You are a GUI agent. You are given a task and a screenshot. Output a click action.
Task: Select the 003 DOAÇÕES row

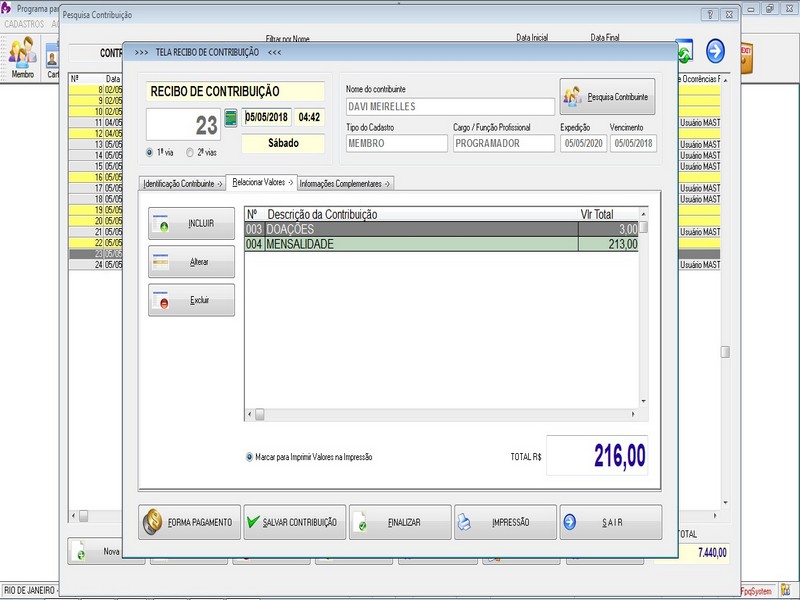click(441, 229)
